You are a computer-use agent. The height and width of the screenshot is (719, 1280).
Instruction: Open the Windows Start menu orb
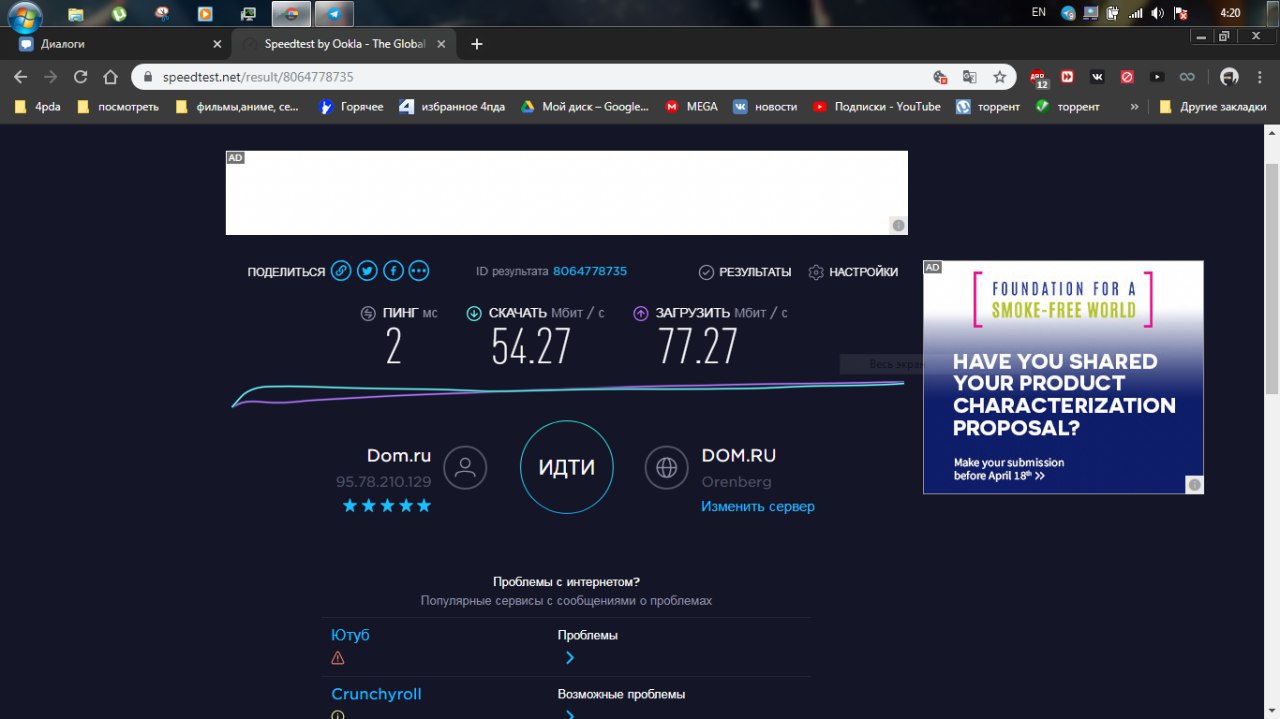(x=24, y=14)
